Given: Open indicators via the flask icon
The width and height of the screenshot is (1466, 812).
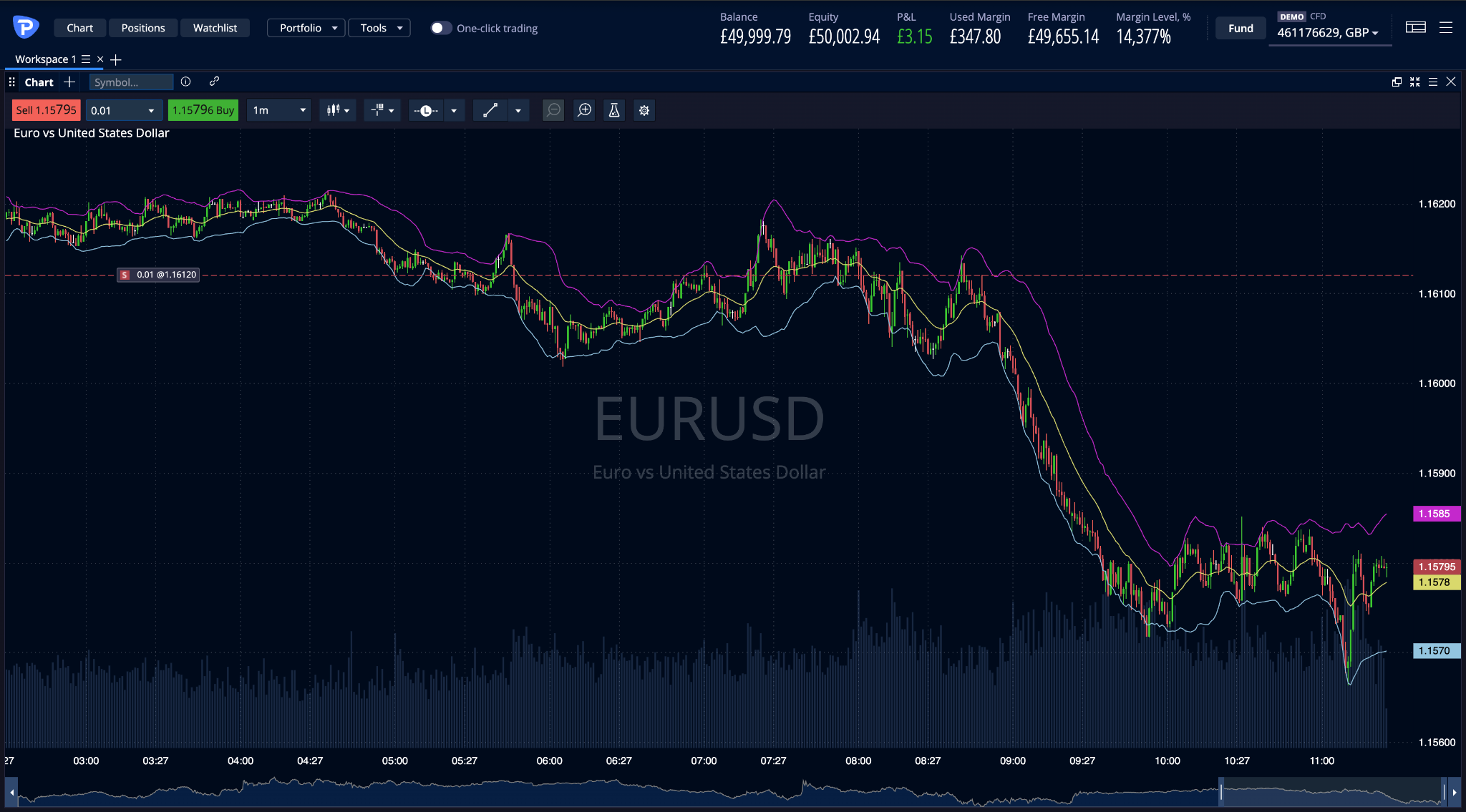Looking at the screenshot, I should point(614,110).
